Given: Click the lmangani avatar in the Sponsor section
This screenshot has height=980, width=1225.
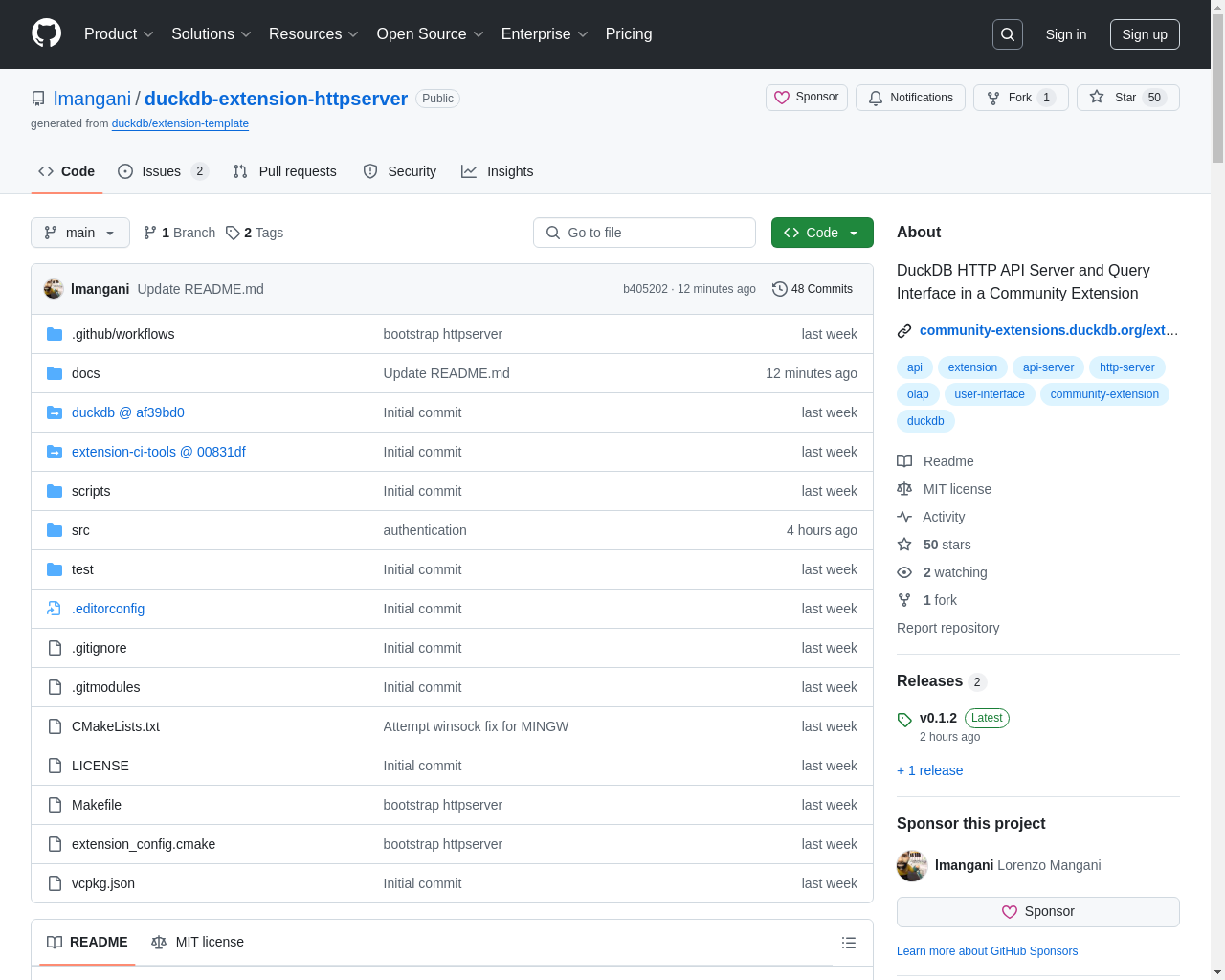Looking at the screenshot, I should pos(912,865).
